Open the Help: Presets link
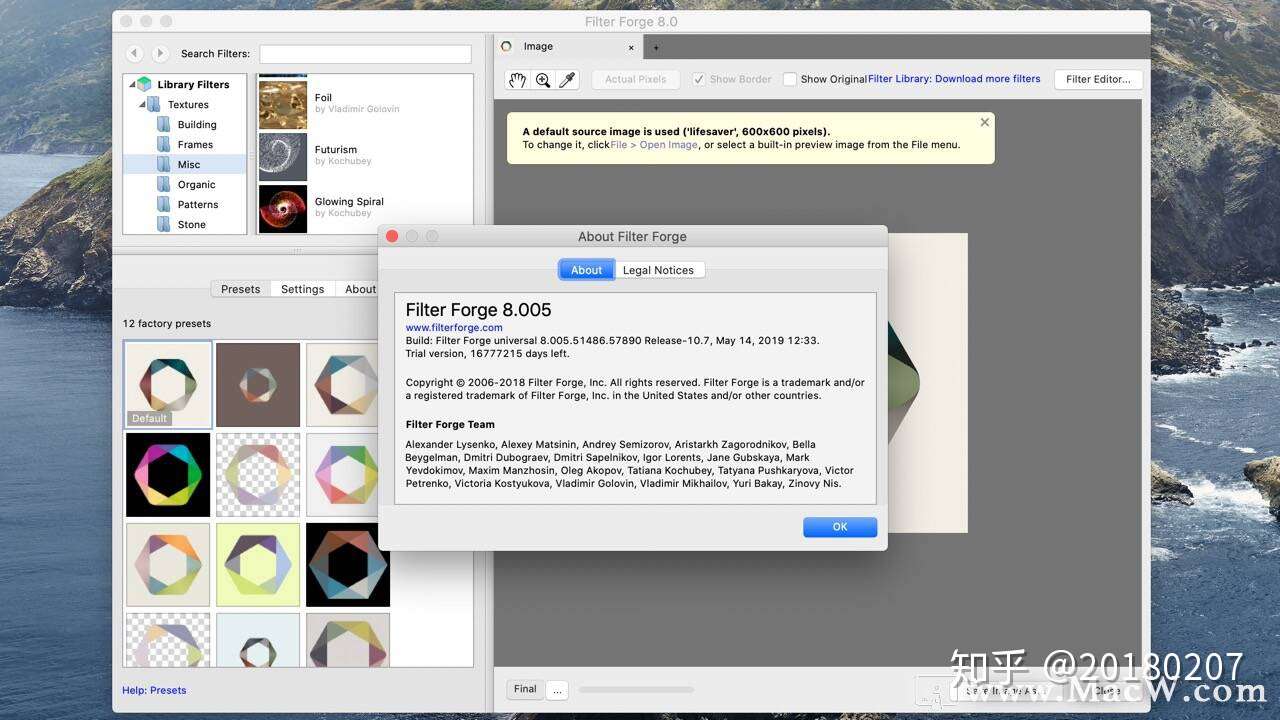Image resolution: width=1280 pixels, height=720 pixels. (x=154, y=690)
